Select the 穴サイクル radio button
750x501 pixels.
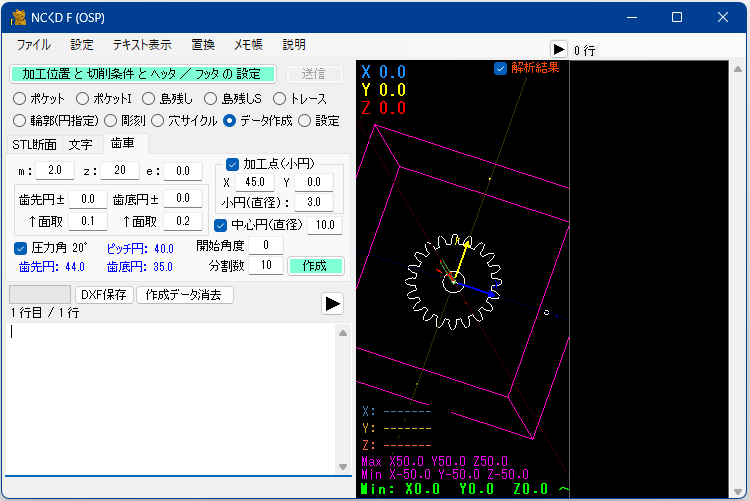tap(157, 121)
